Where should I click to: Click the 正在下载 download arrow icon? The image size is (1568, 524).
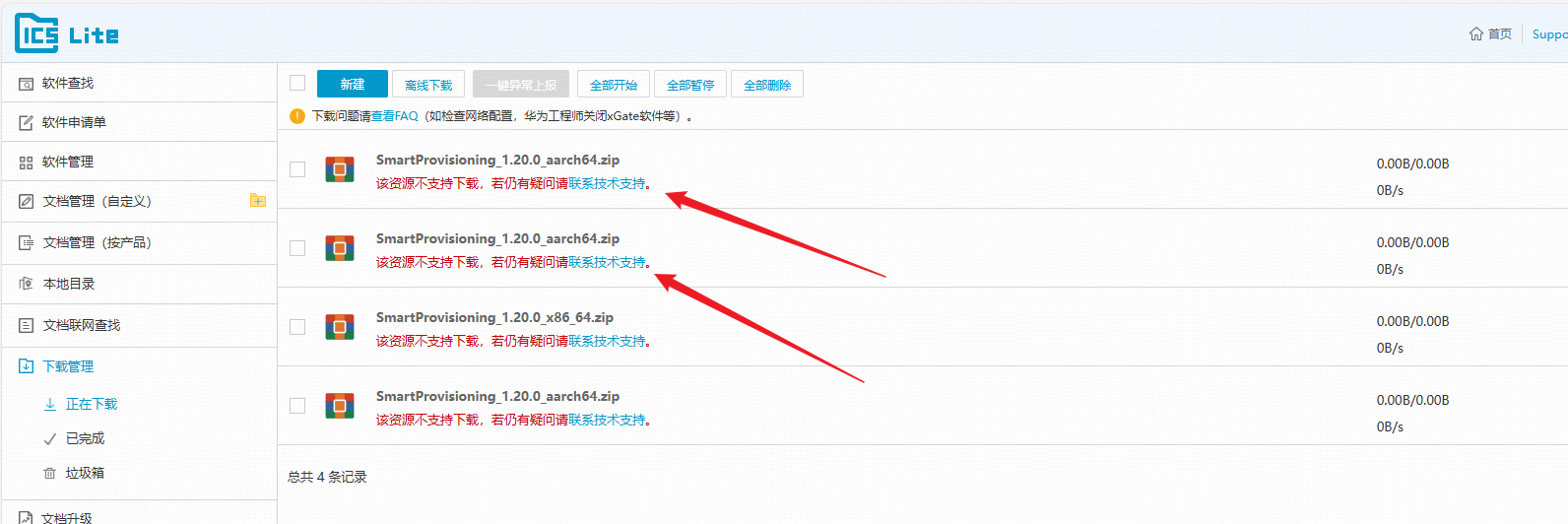50,404
